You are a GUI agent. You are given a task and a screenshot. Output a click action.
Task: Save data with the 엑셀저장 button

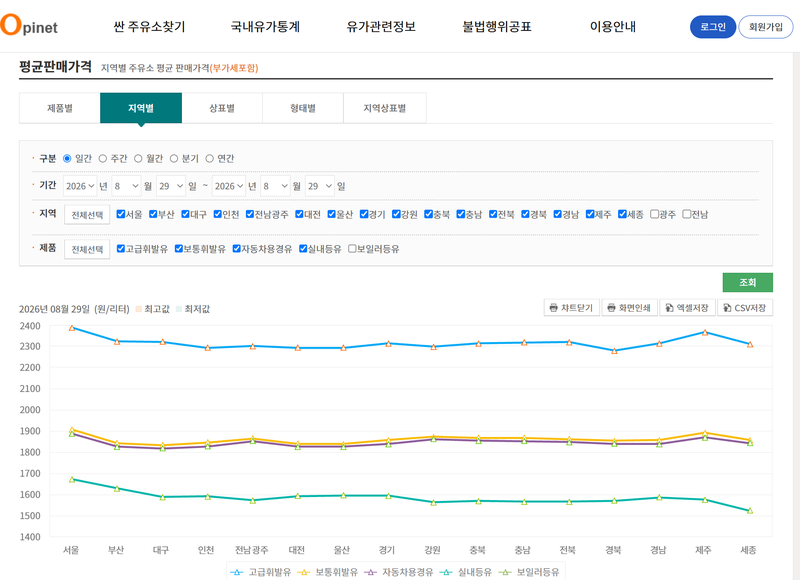(x=687, y=308)
